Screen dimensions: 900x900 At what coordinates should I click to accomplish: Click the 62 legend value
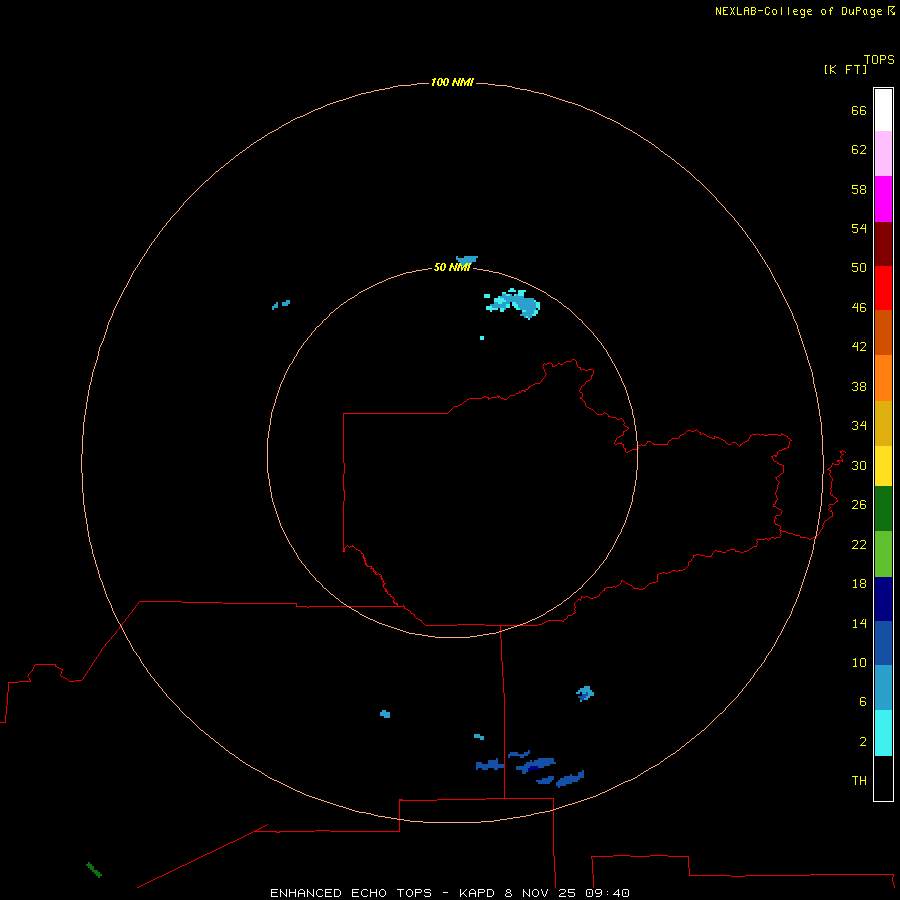click(x=859, y=149)
